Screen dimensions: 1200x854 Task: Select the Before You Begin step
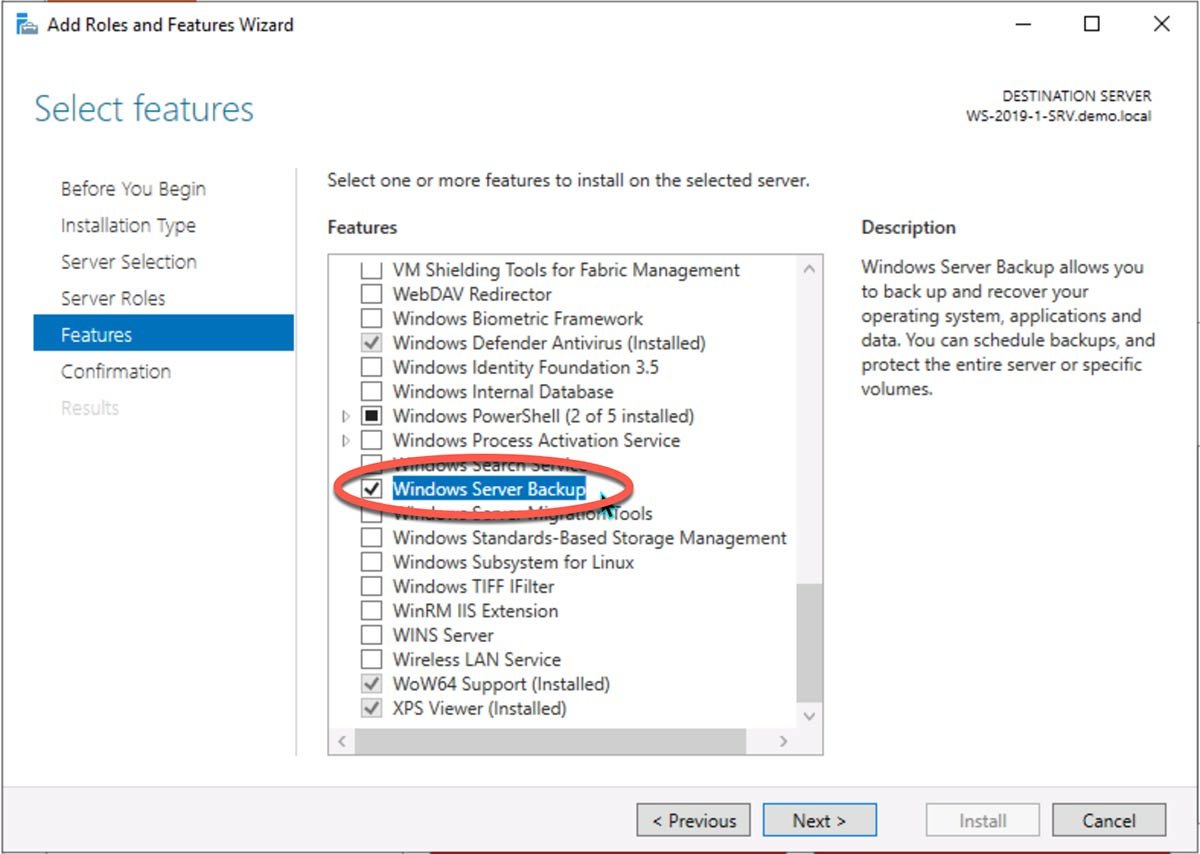click(131, 188)
